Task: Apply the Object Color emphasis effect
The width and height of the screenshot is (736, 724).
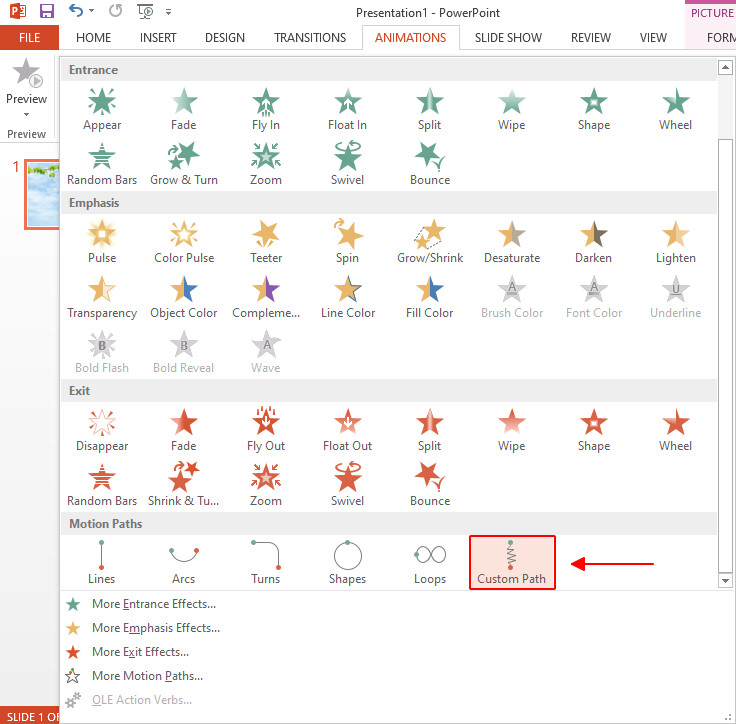Action: 184,297
